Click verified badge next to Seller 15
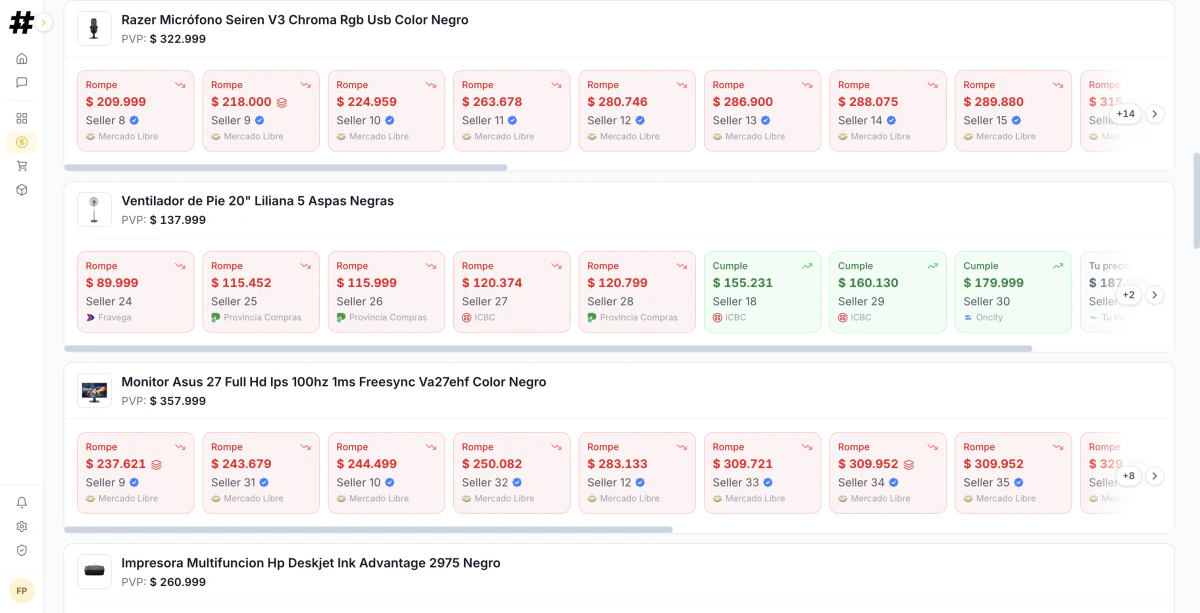This screenshot has width=1200, height=613. tap(1016, 120)
